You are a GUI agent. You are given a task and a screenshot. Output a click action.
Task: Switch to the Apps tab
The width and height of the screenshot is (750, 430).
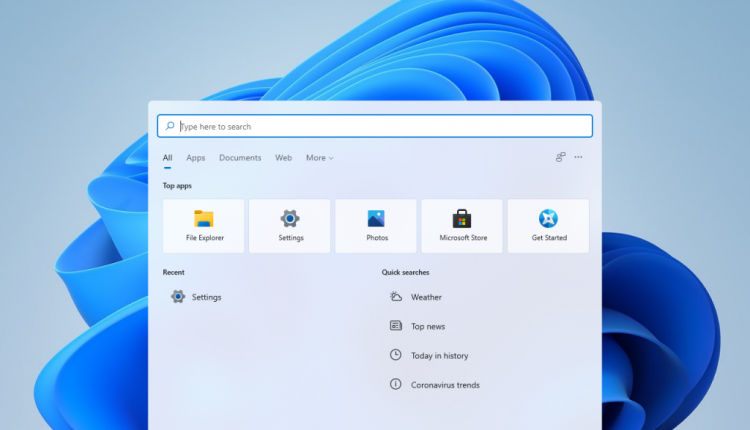[195, 158]
